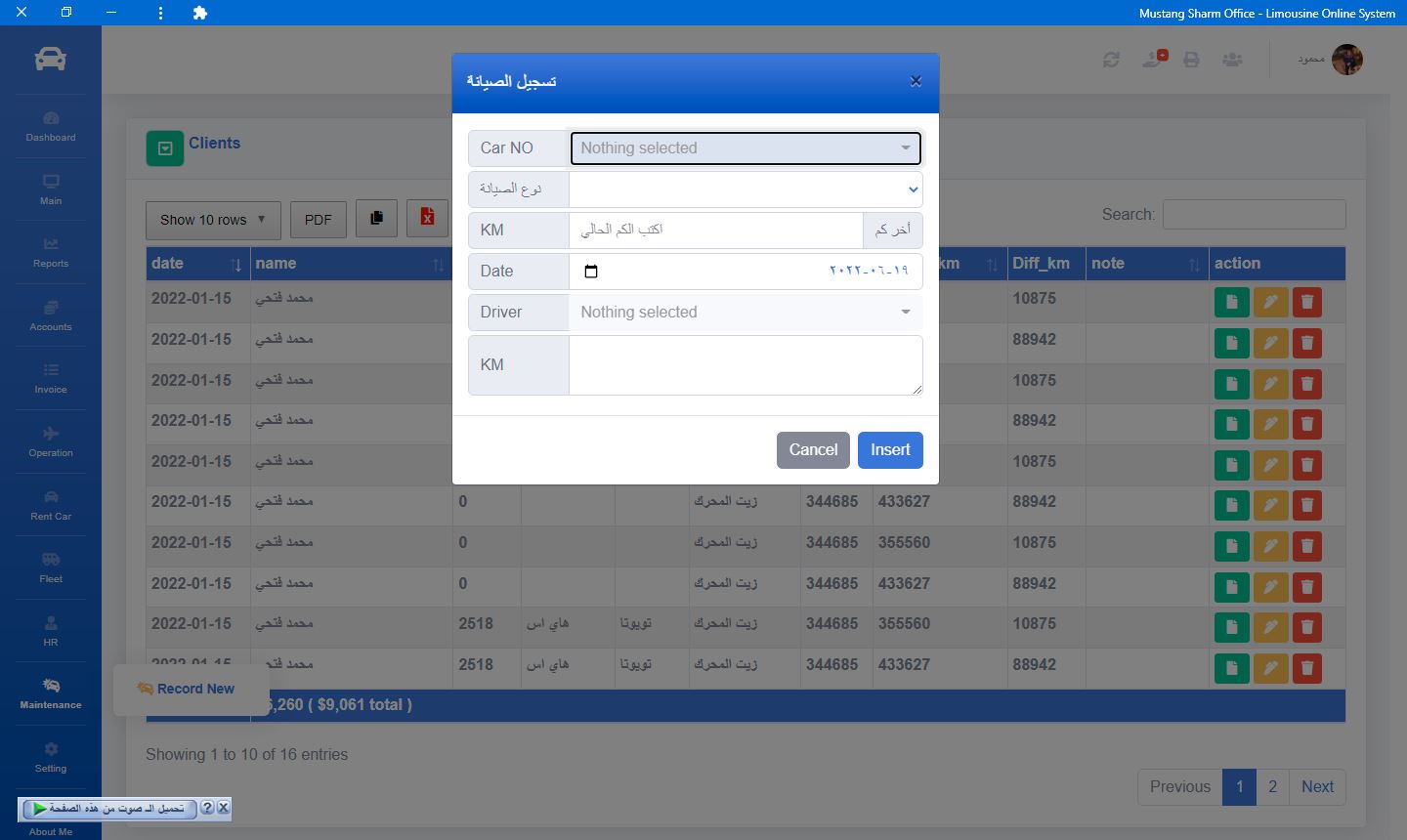Image resolution: width=1407 pixels, height=840 pixels.
Task: Click the red delete icon in first row
Action: [1306, 303]
